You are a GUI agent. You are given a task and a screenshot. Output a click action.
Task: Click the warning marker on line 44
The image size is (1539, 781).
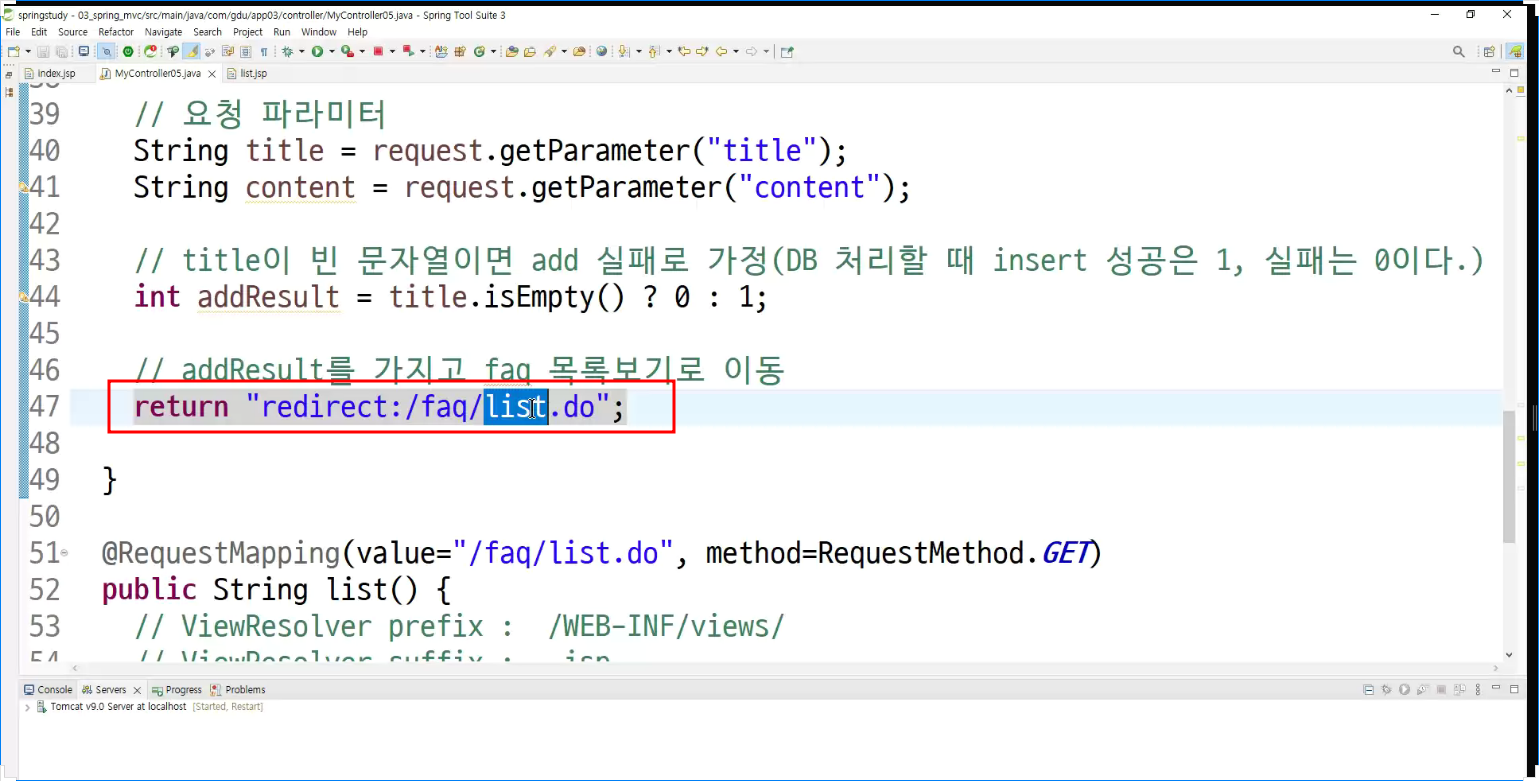(23, 297)
